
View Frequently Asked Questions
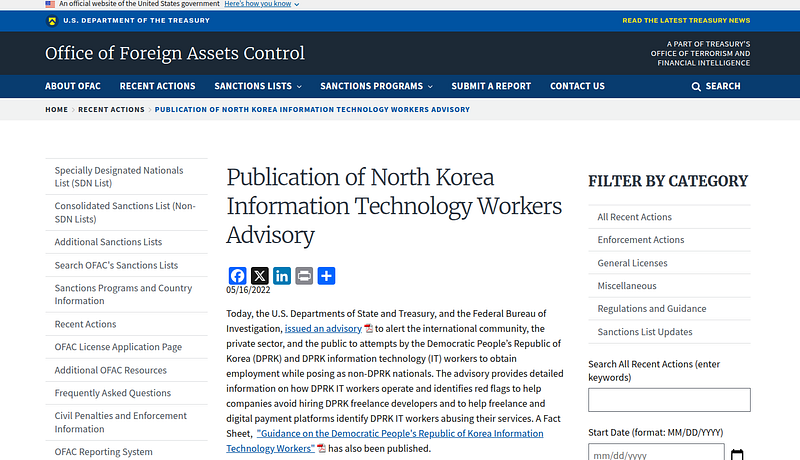click(x=127, y=393)
